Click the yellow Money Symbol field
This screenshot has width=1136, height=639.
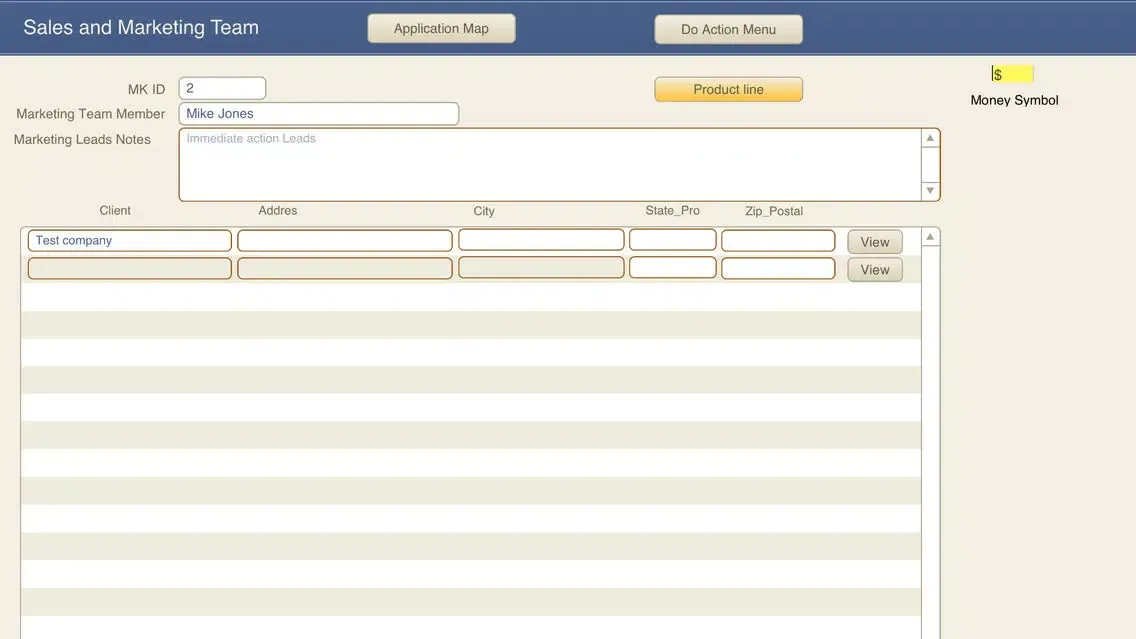[1012, 74]
